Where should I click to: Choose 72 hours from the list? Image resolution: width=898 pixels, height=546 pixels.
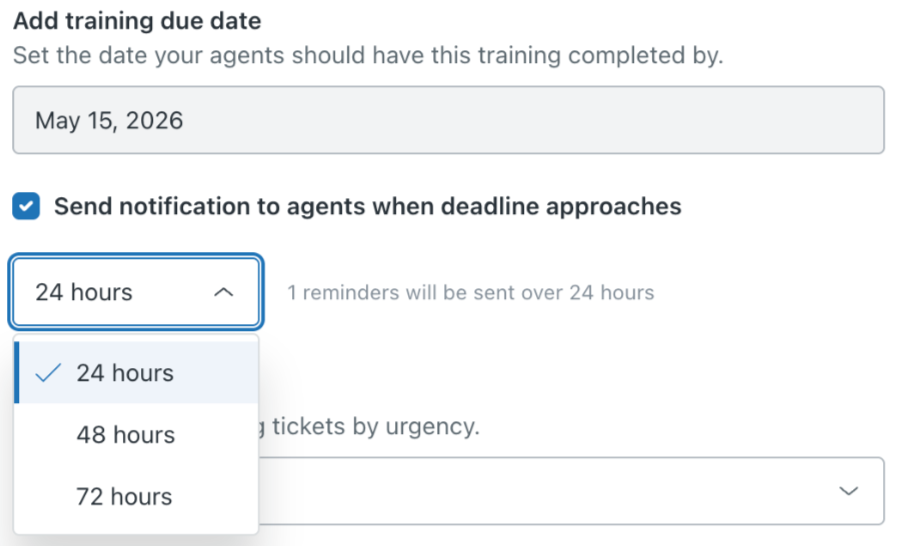click(x=125, y=497)
